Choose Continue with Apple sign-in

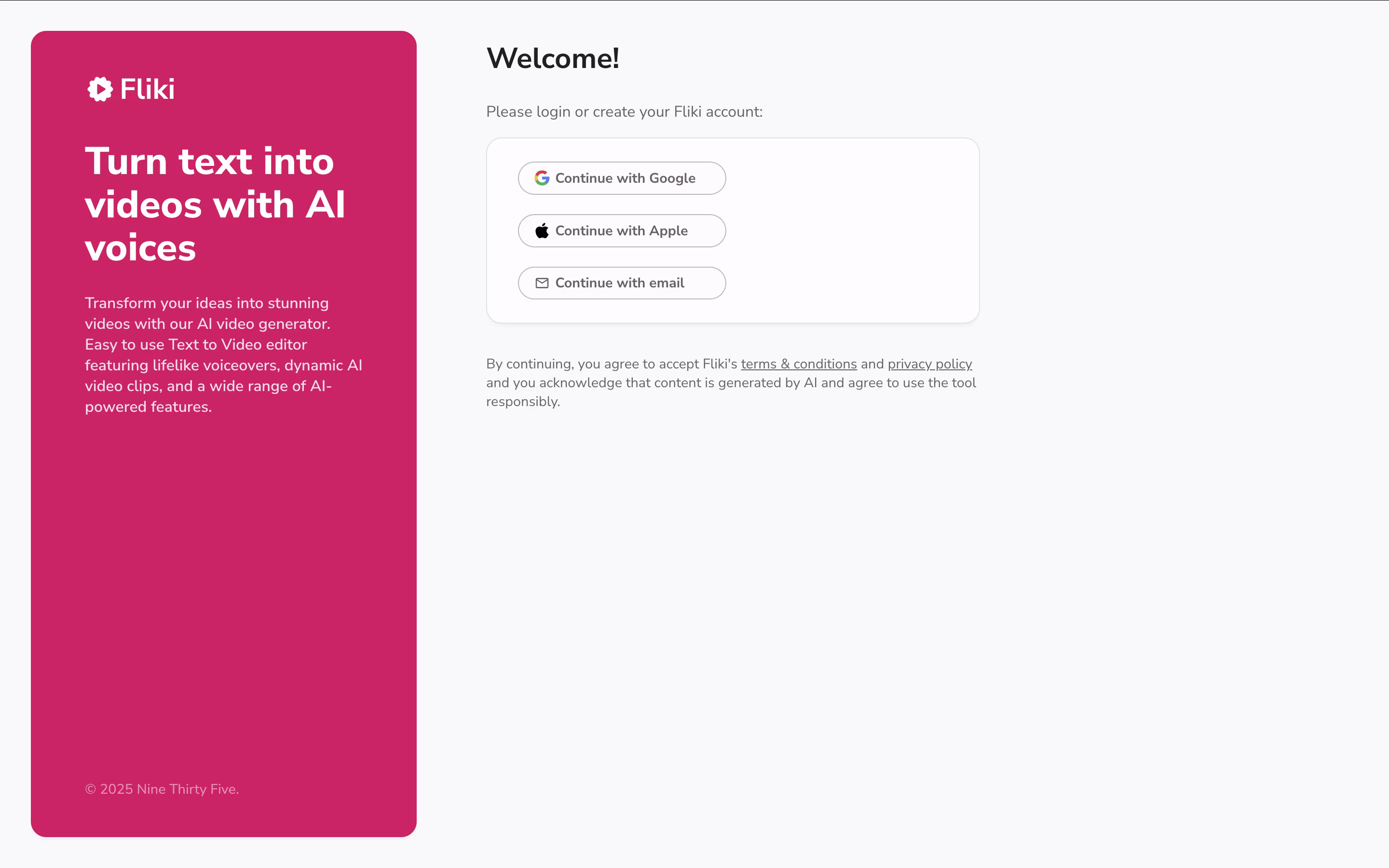click(x=622, y=231)
